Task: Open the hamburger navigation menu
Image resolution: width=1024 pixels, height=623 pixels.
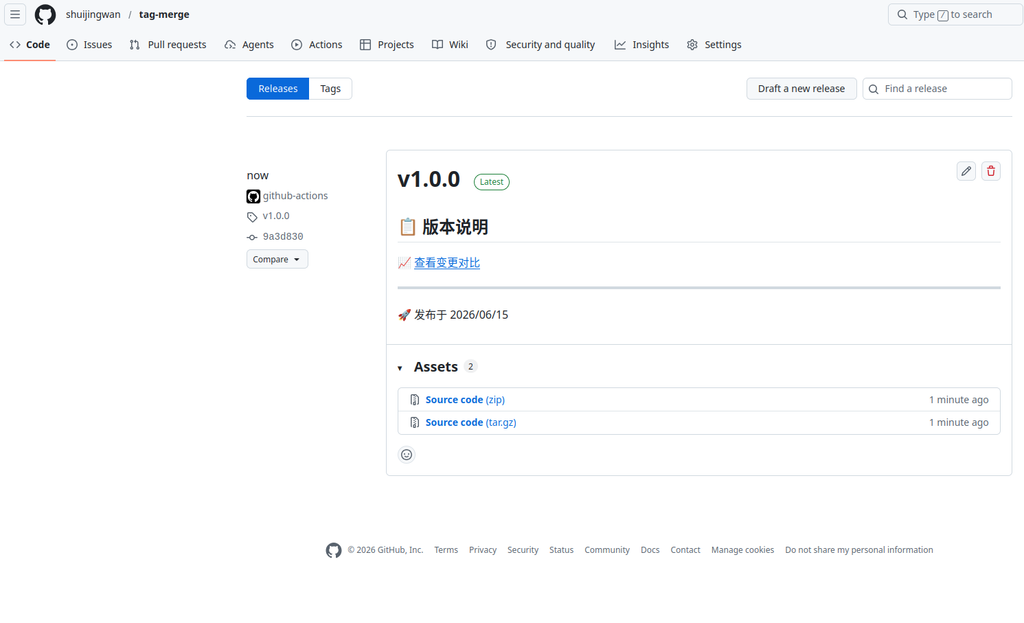Action: [x=15, y=14]
